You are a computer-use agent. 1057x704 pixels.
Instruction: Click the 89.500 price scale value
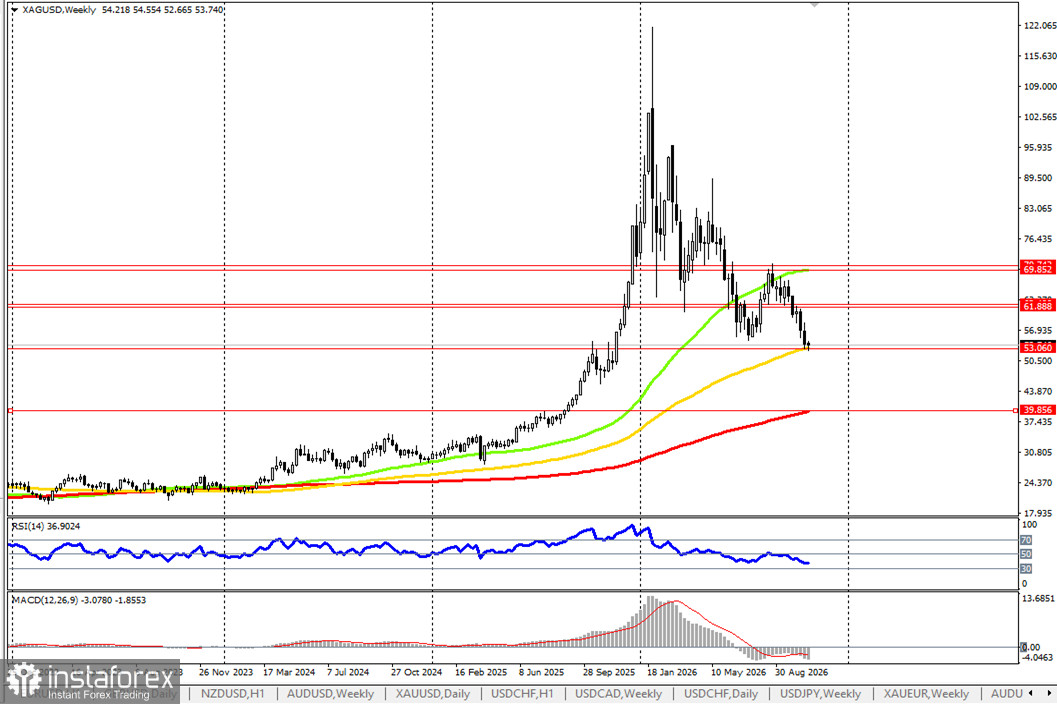coord(1037,178)
